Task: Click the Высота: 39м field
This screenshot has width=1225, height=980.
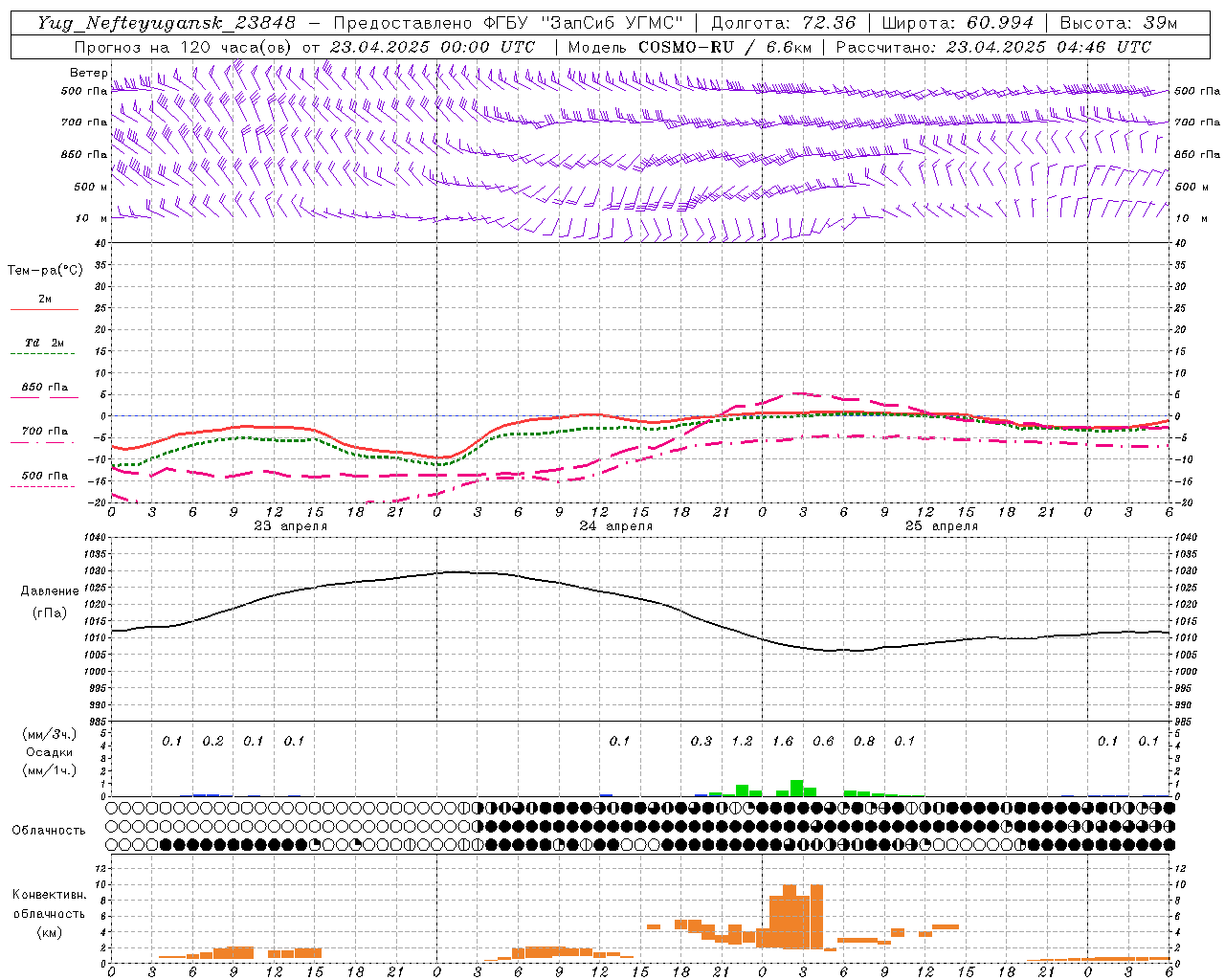Action: (x=1119, y=23)
